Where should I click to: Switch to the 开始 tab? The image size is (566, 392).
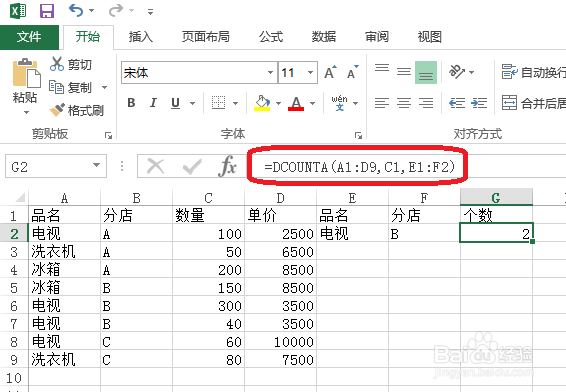coord(88,37)
